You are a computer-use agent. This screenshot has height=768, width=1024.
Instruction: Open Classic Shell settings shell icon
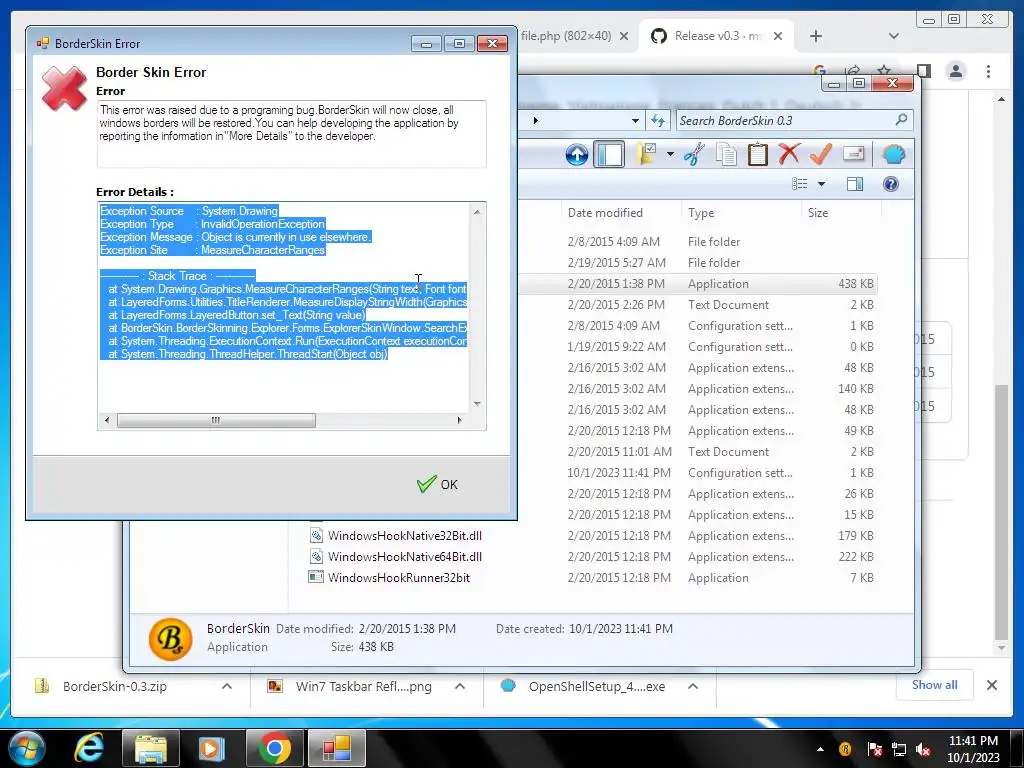point(893,155)
